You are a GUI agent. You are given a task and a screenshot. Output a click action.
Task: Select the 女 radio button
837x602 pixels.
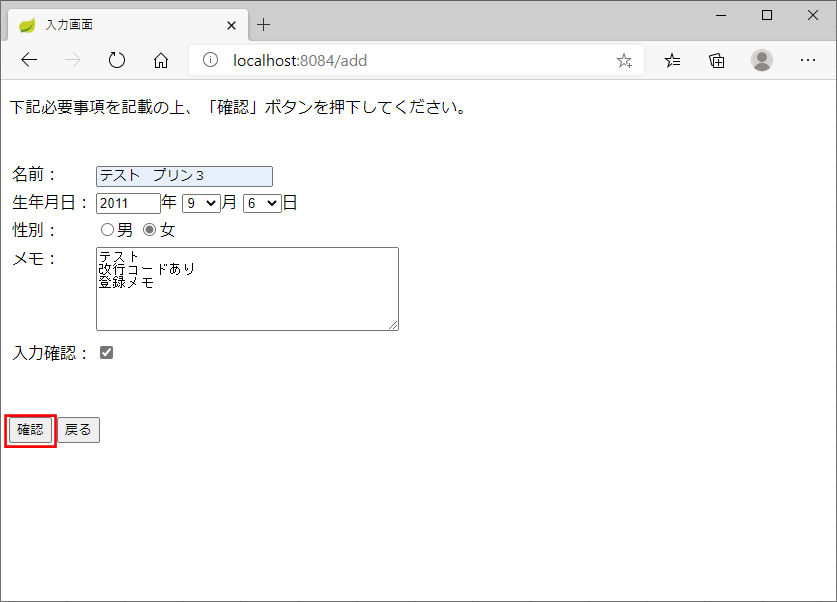pos(150,230)
